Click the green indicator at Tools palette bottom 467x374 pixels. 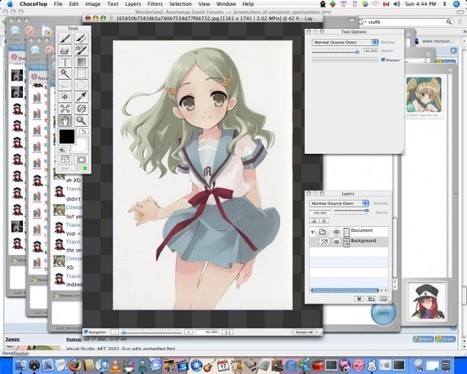coord(85,168)
